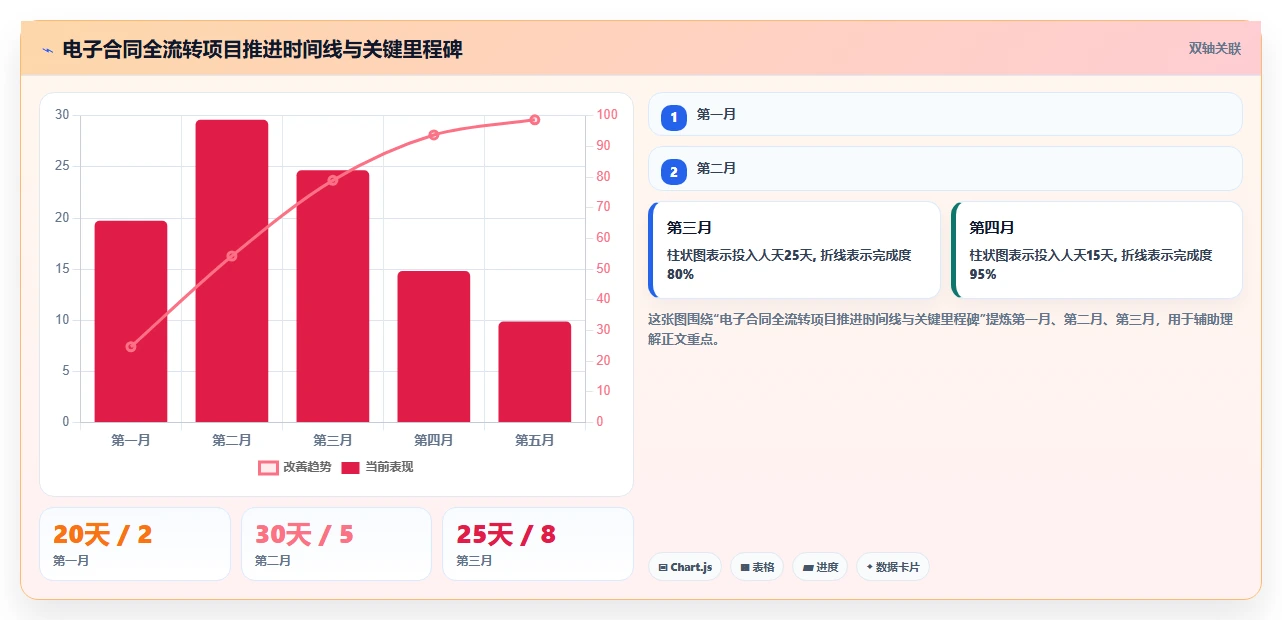Click the 数据卡片 tag
Screen dimensions: 1282x620
coord(893,567)
